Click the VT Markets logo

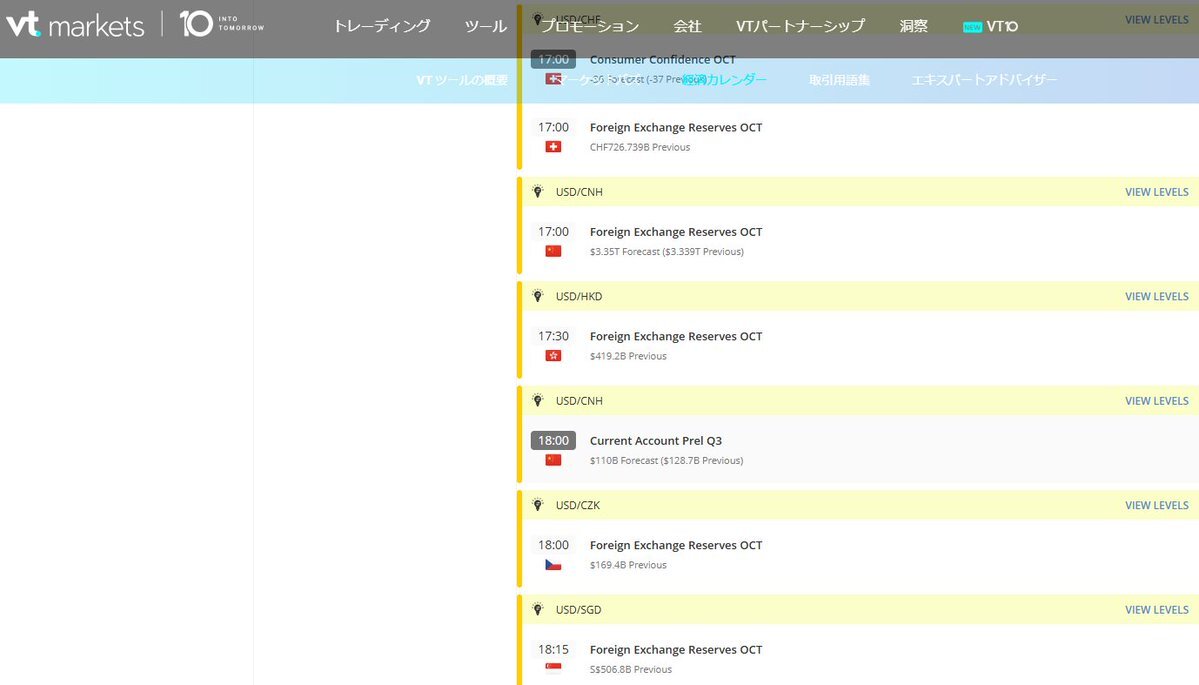pos(75,25)
